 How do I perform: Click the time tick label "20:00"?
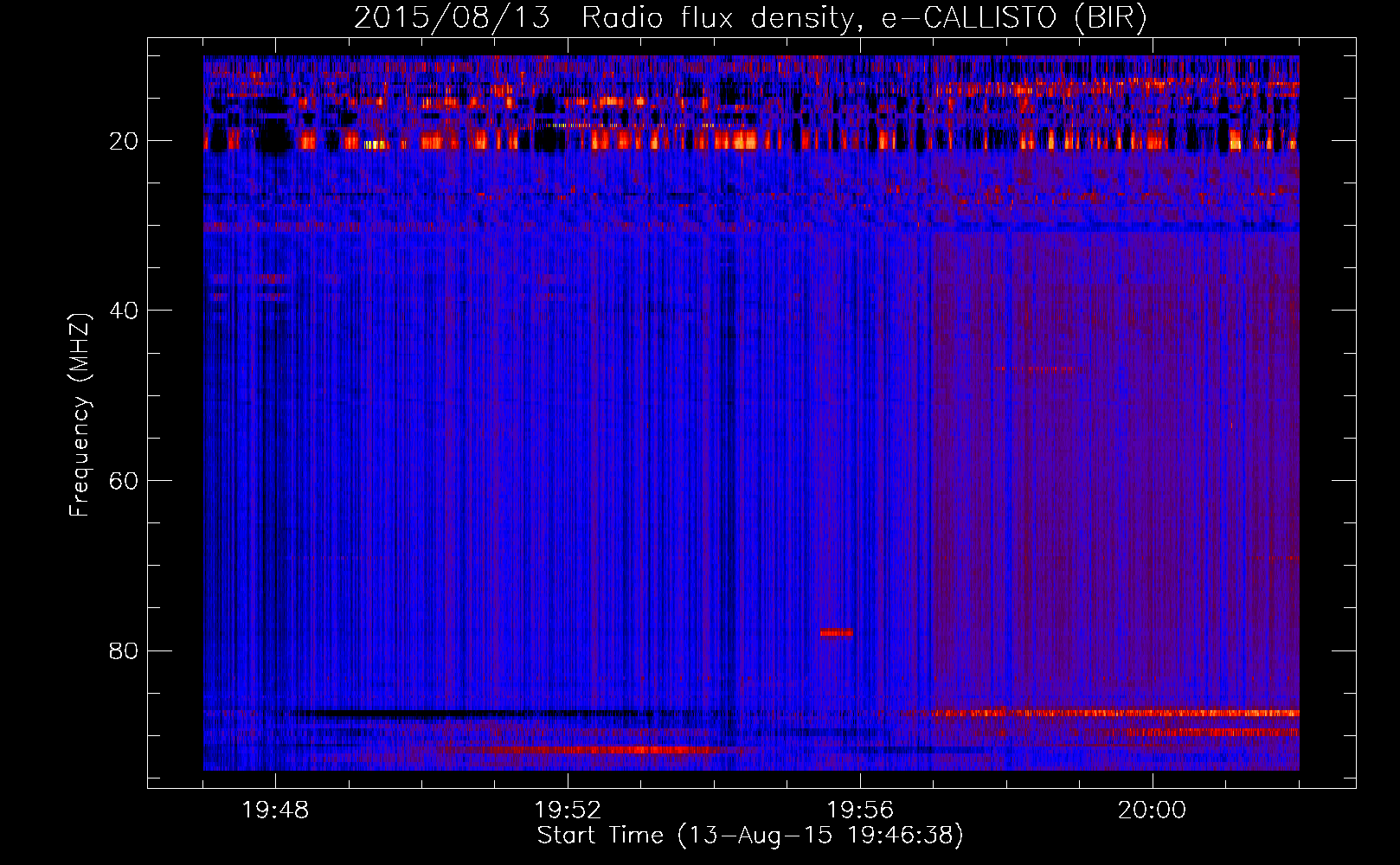pyautogui.click(x=1152, y=811)
